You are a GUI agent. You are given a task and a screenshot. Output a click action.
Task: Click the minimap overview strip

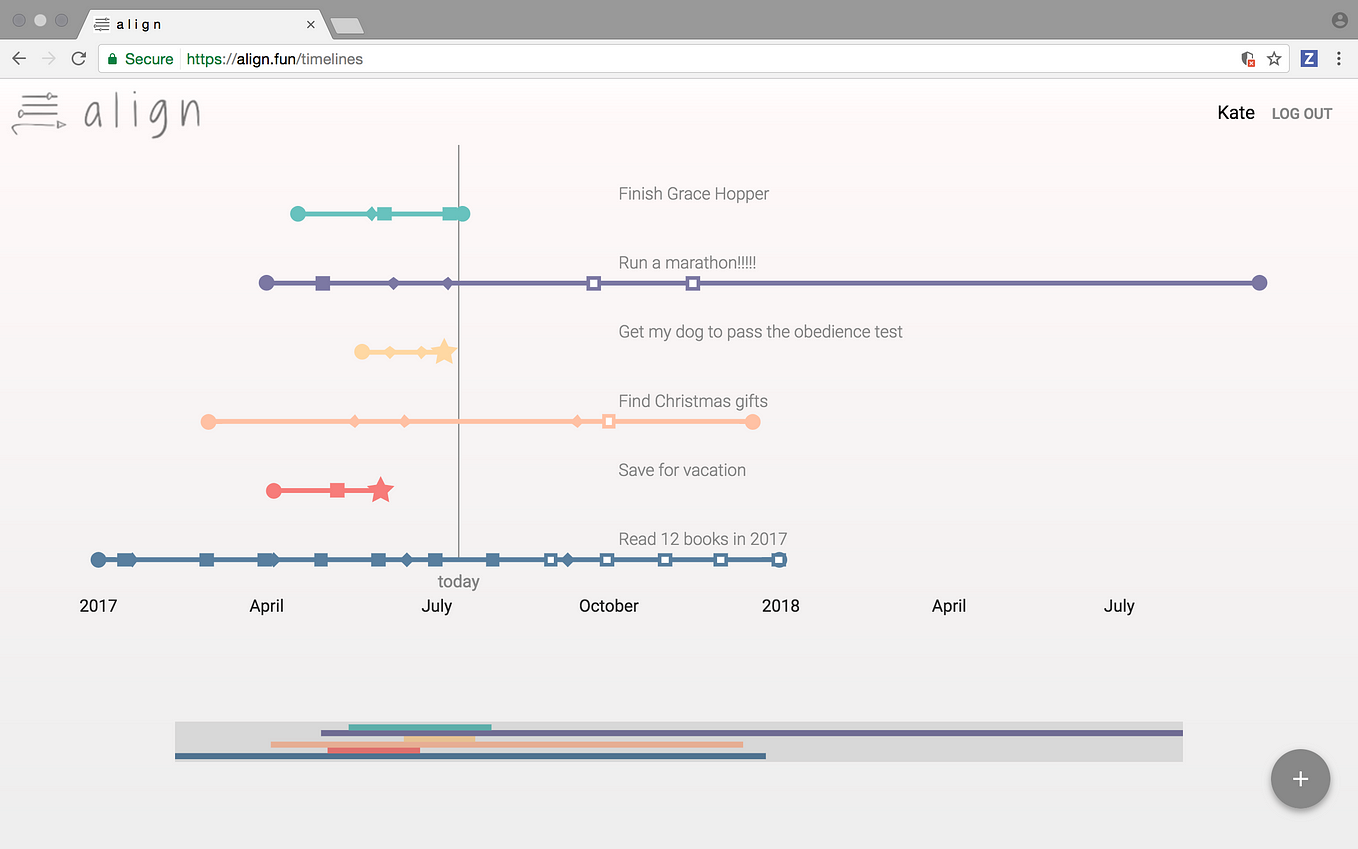(679, 740)
